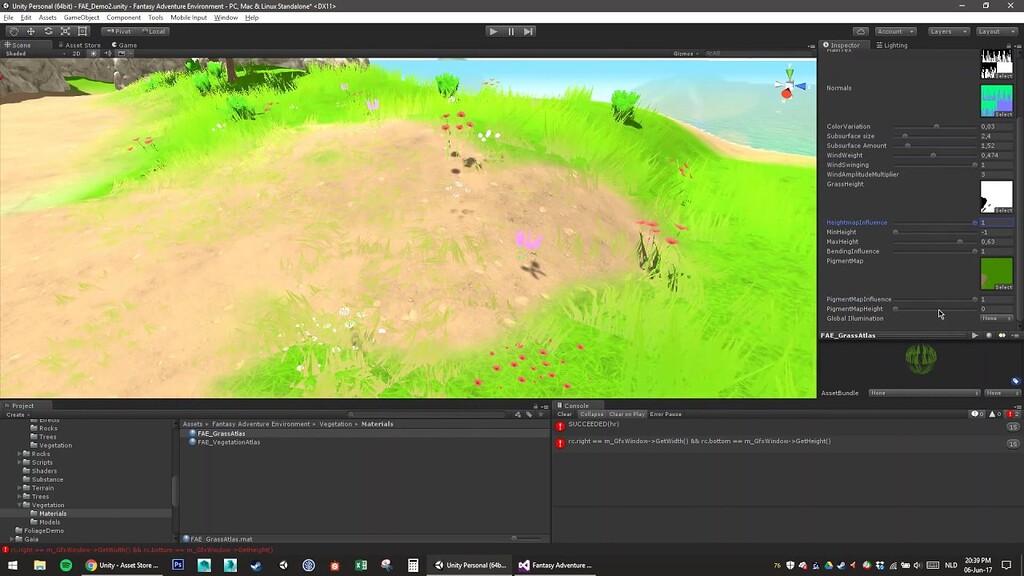1024x576 pixels.
Task: Select the FAE_VegetationAtlas material
Action: tap(230, 441)
